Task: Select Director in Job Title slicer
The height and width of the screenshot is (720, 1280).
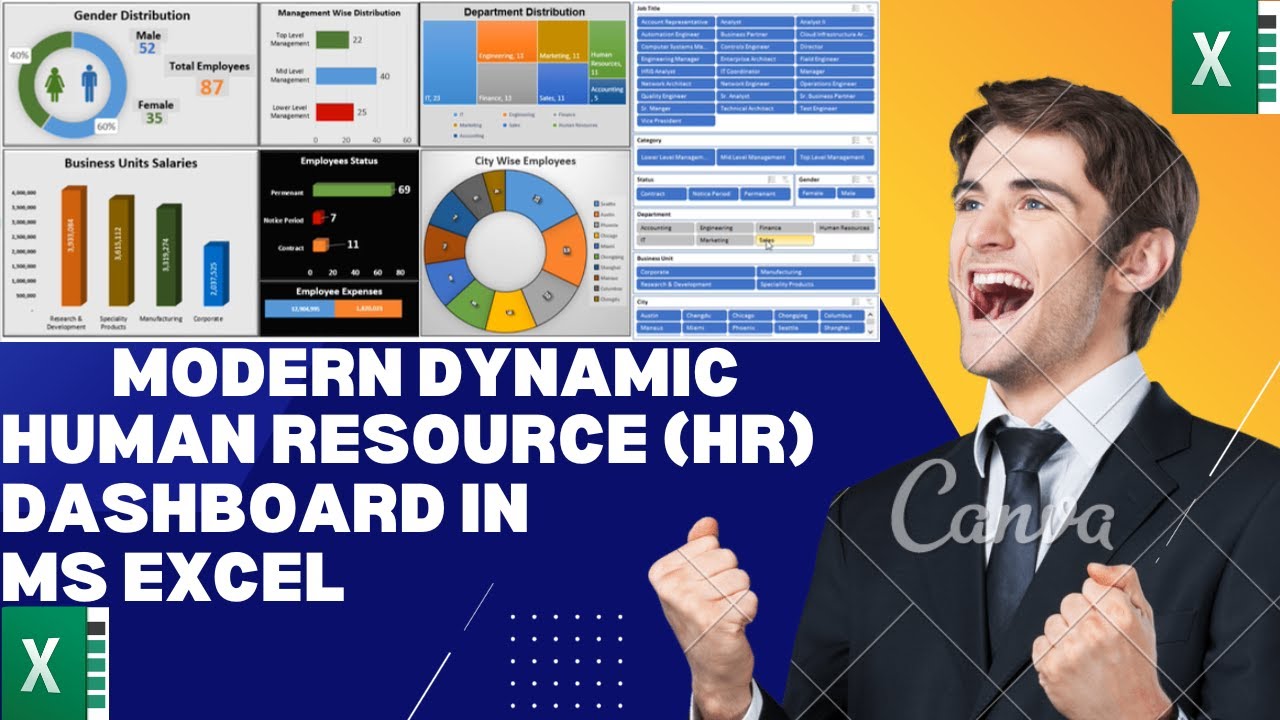Action: pyautogui.click(x=835, y=47)
